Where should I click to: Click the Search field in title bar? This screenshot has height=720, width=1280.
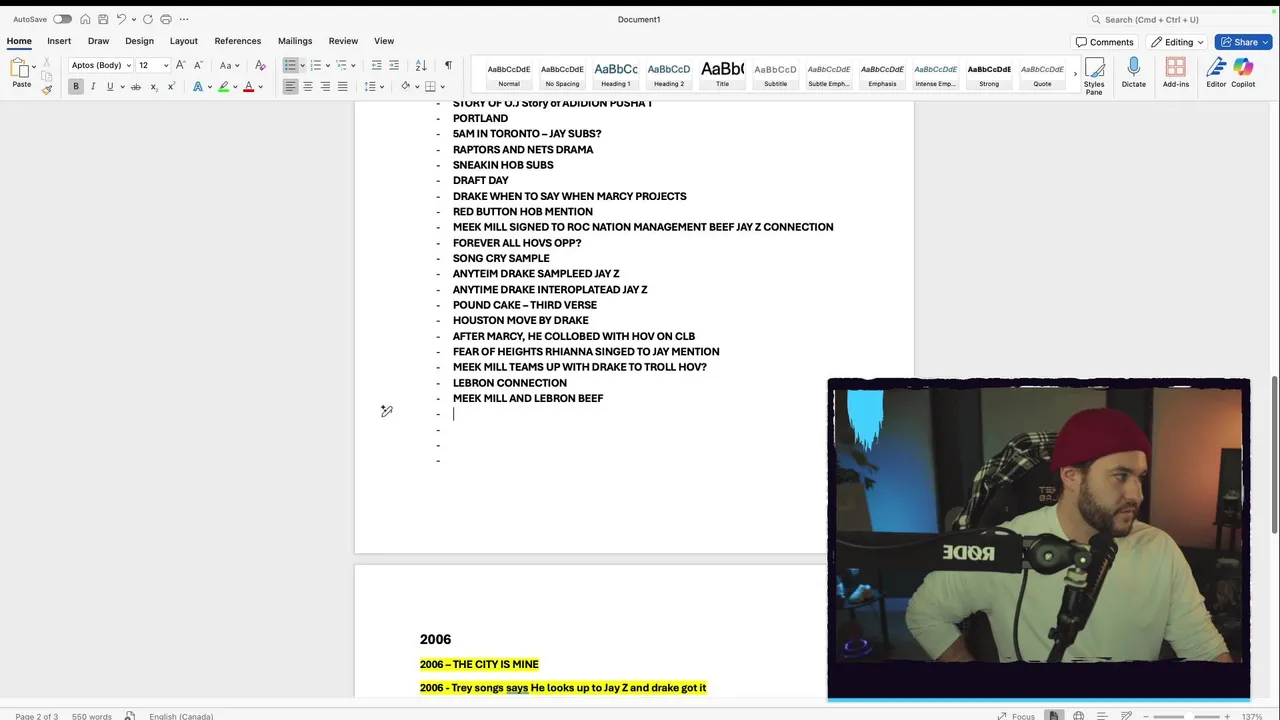pos(1182,19)
